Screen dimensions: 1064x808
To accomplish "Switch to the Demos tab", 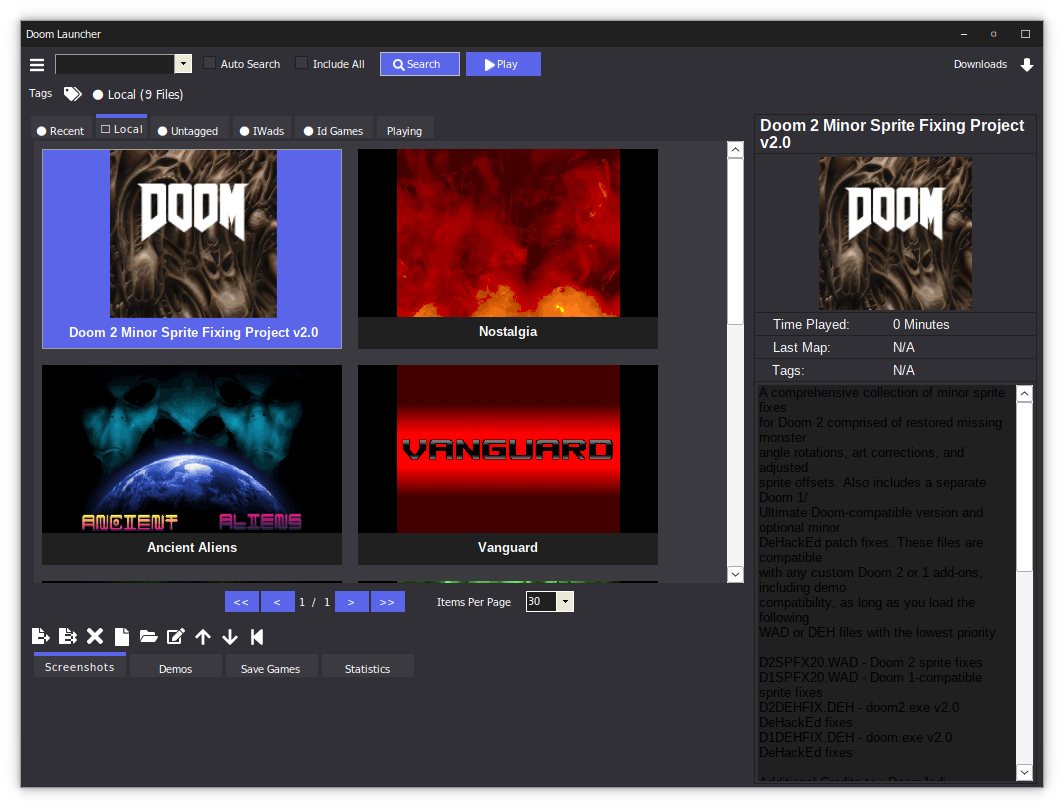I will click(175, 668).
